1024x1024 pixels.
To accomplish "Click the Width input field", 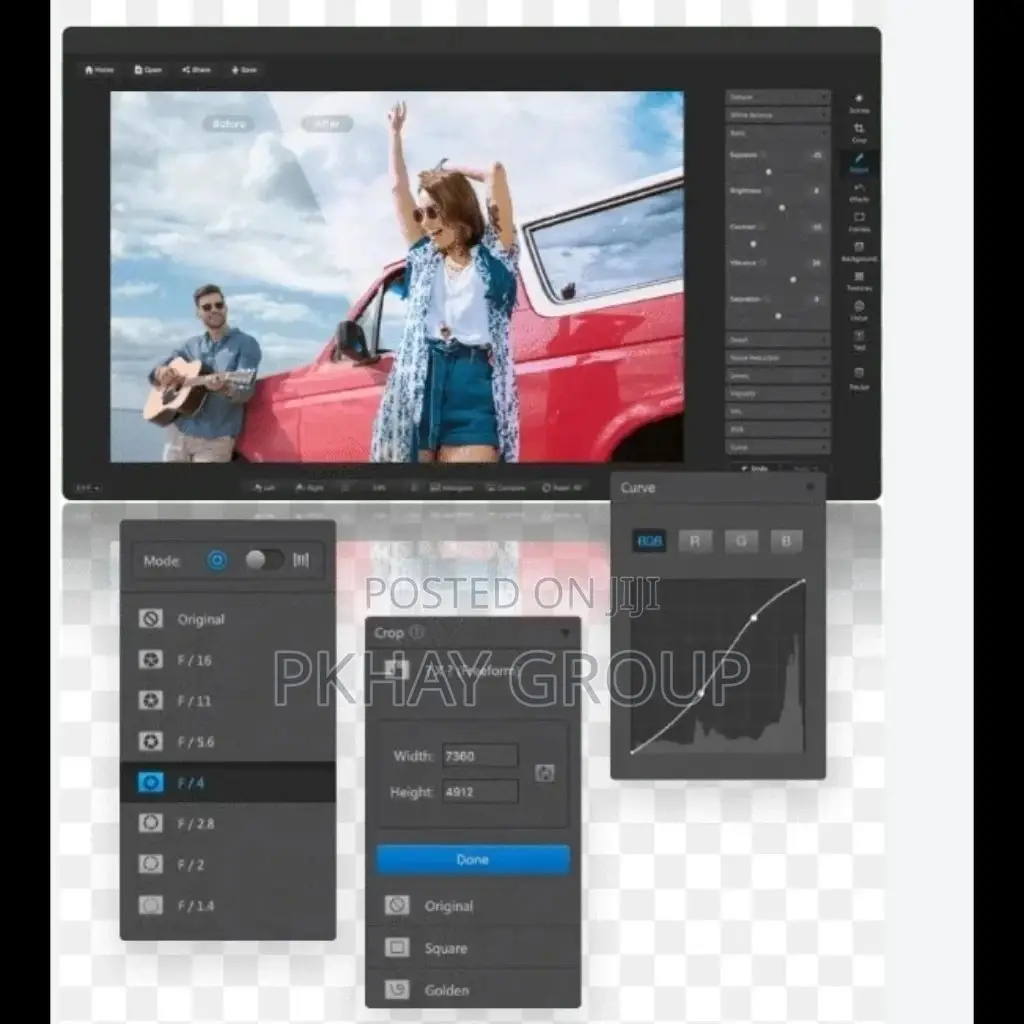I will point(480,756).
